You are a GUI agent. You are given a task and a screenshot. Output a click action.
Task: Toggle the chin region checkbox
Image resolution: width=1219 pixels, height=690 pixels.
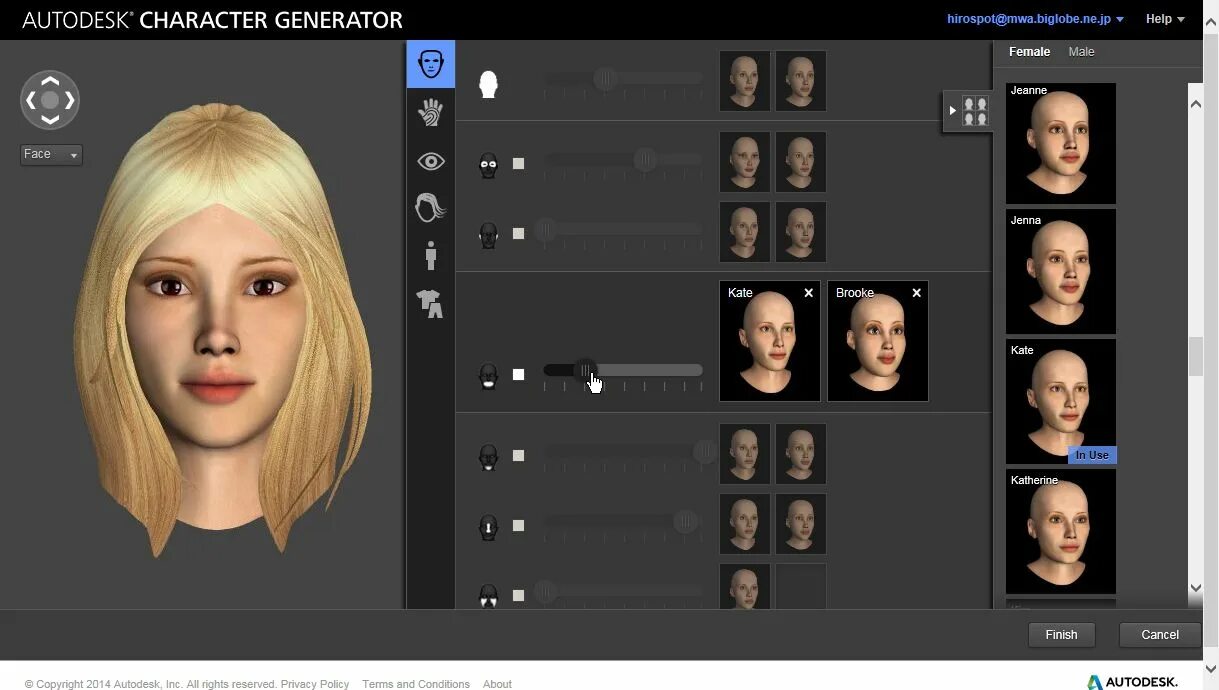tap(518, 455)
